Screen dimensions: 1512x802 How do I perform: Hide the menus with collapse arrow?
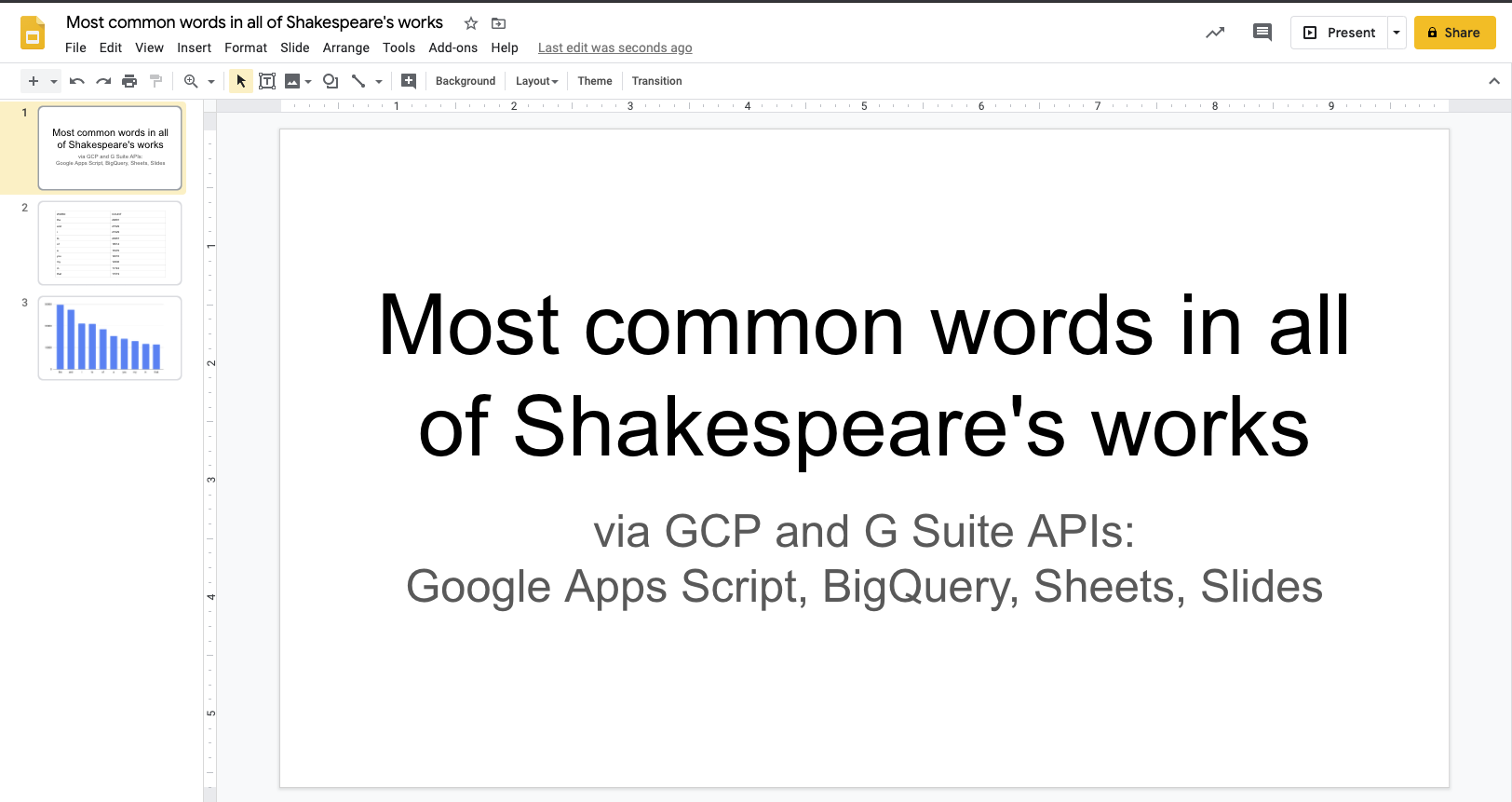(1494, 81)
